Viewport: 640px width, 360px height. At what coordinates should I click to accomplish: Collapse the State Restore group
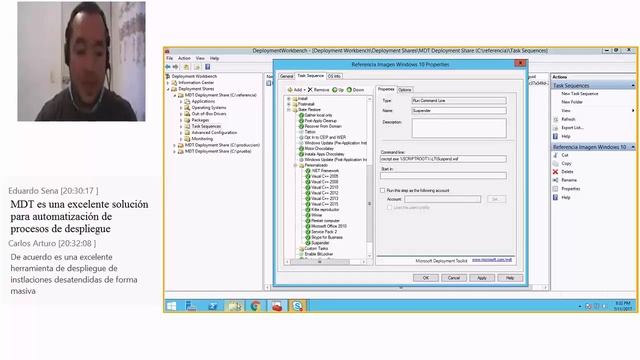[289, 110]
